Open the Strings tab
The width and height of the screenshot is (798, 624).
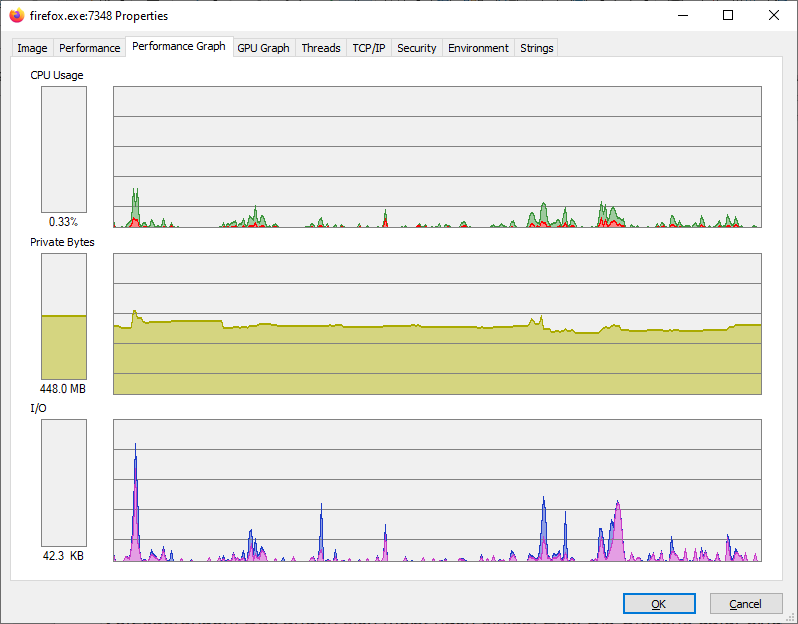coord(536,48)
